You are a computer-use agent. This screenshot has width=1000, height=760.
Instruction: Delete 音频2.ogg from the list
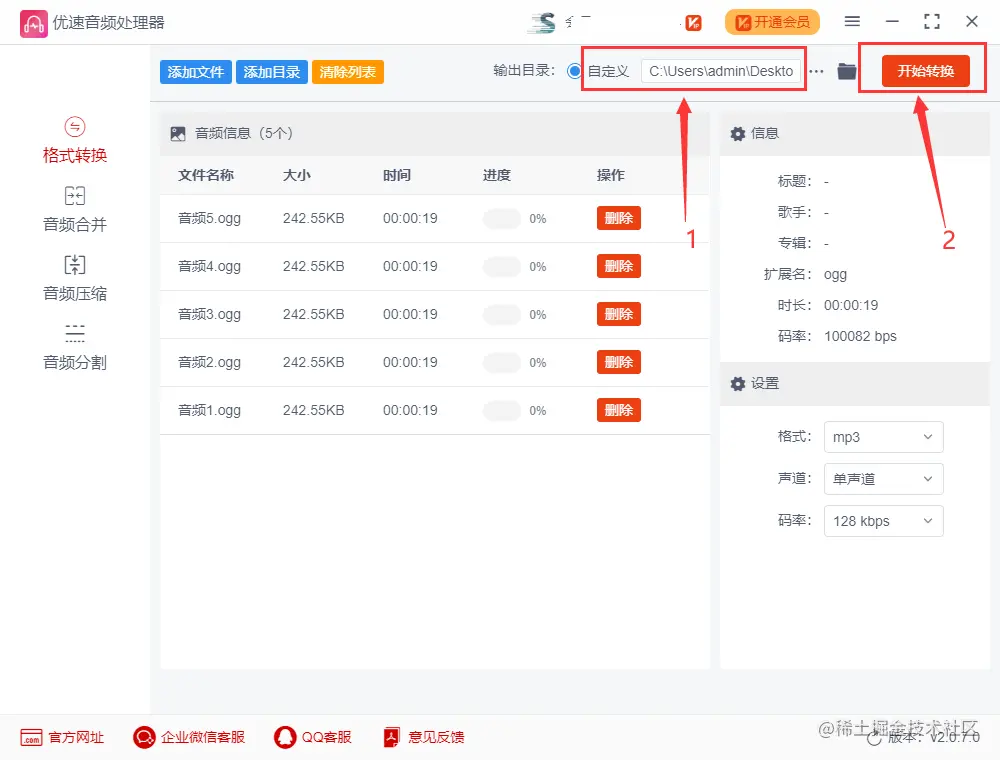619,362
